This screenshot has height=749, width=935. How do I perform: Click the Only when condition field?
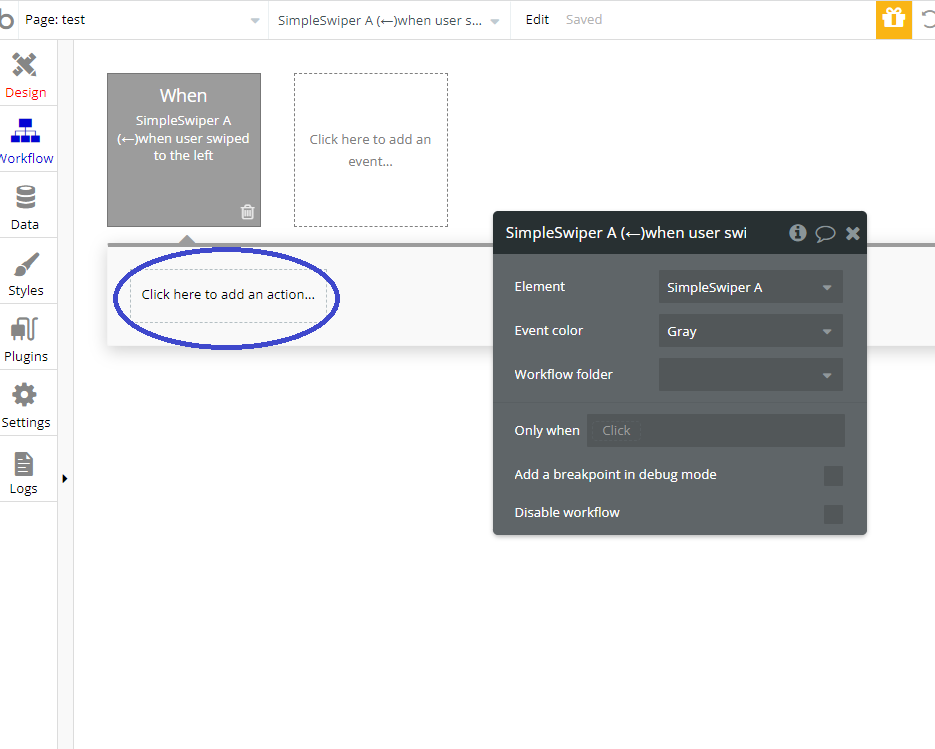click(715, 431)
